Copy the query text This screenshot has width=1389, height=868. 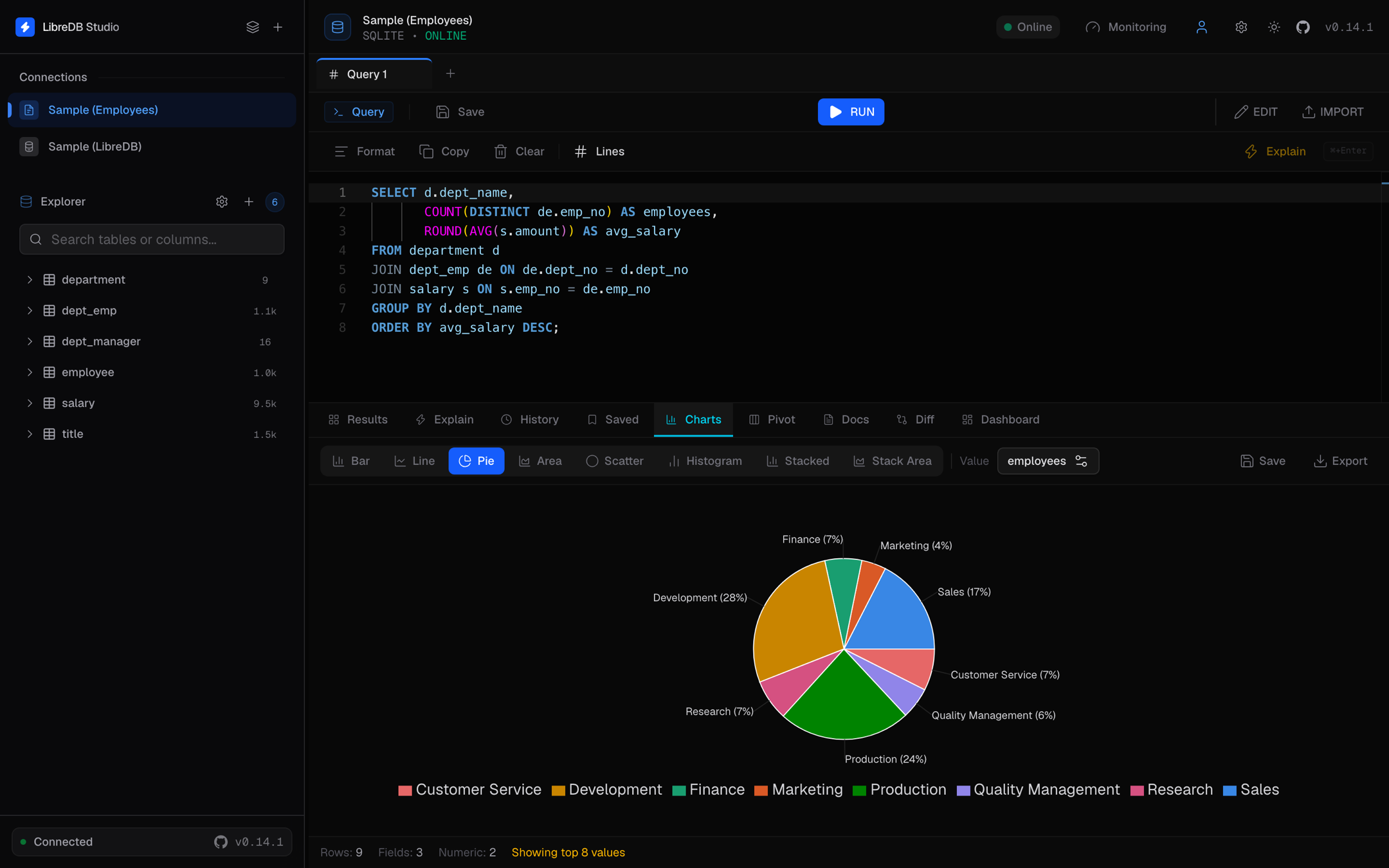[x=444, y=152]
